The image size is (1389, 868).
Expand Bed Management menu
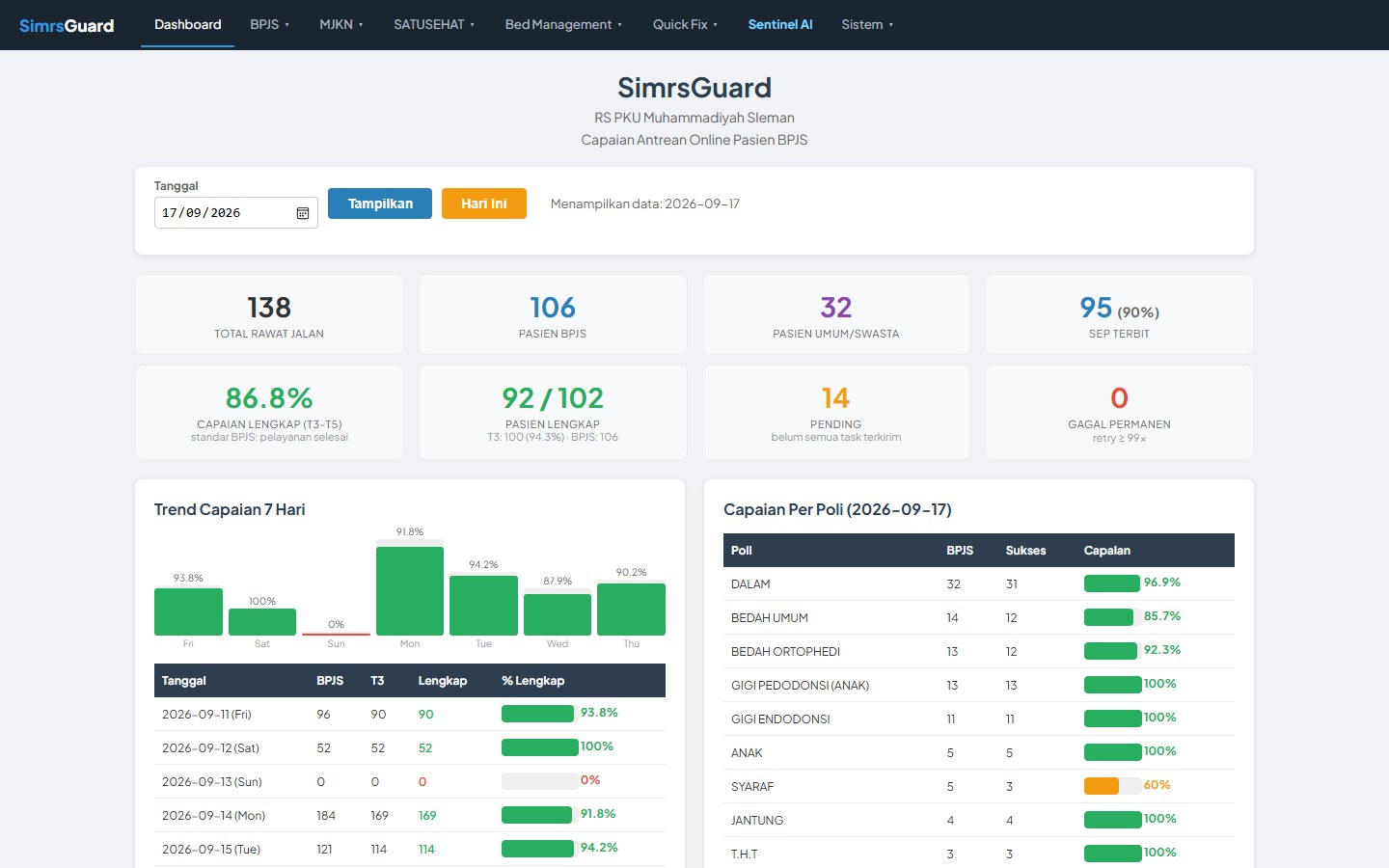pyautogui.click(x=563, y=24)
